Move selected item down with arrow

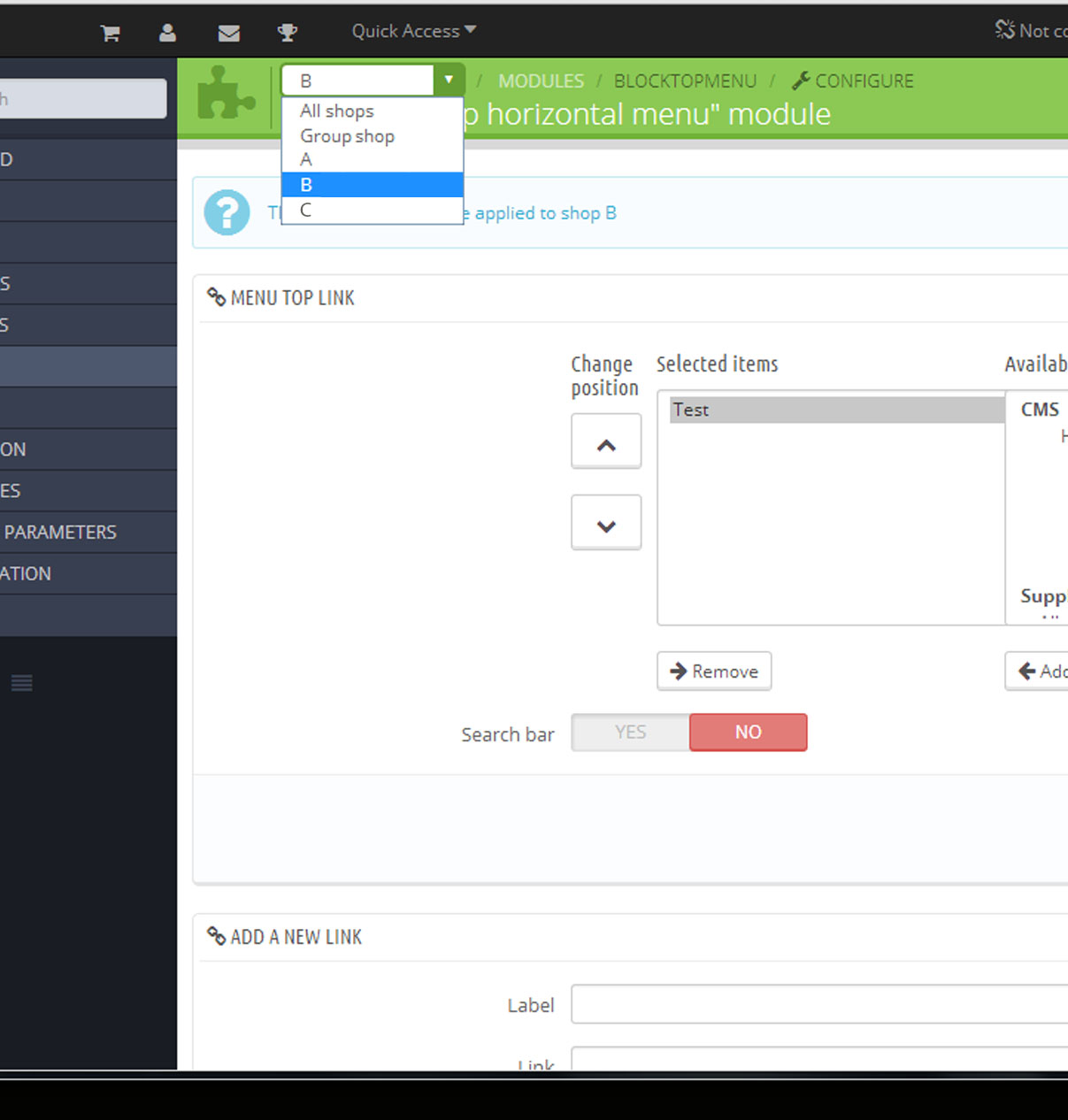(606, 523)
